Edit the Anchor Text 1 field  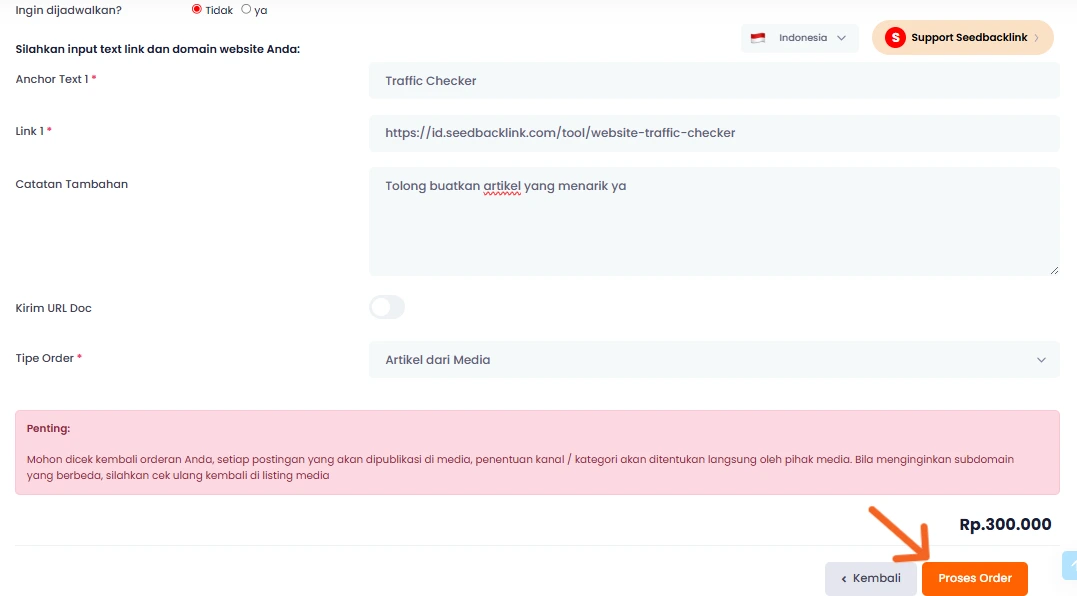click(x=714, y=81)
